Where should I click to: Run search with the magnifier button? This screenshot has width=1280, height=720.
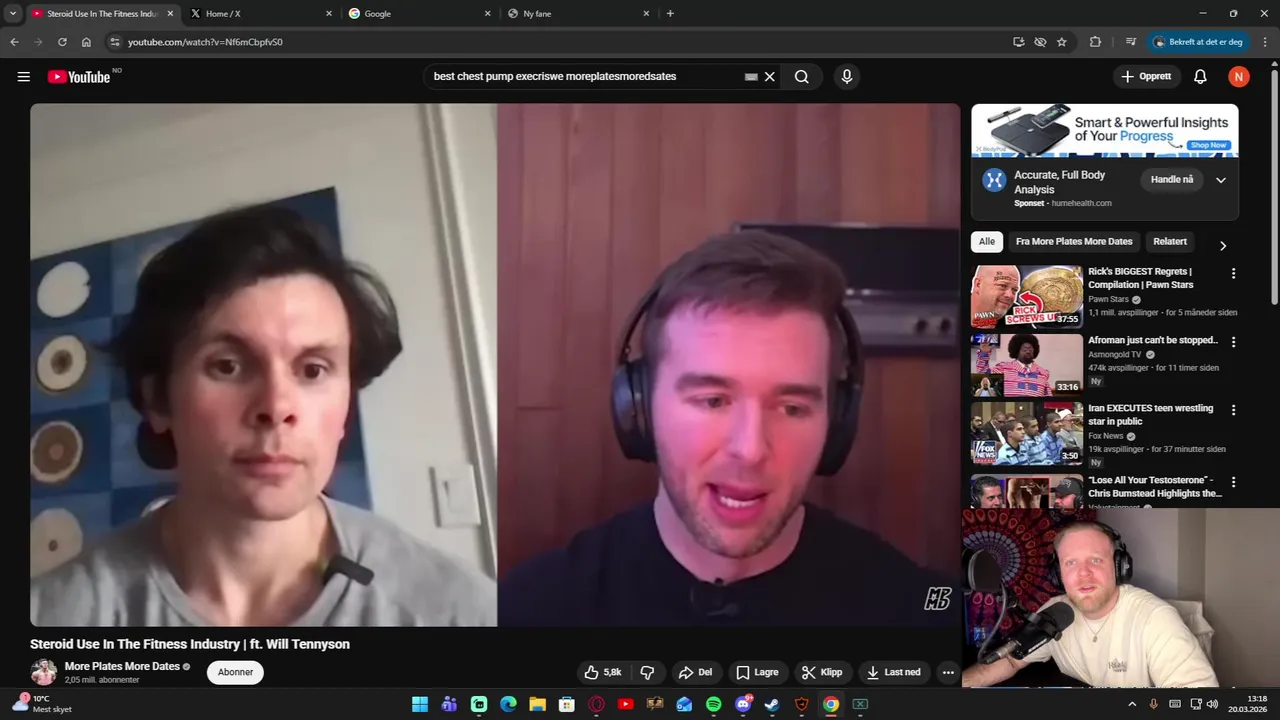tap(802, 77)
